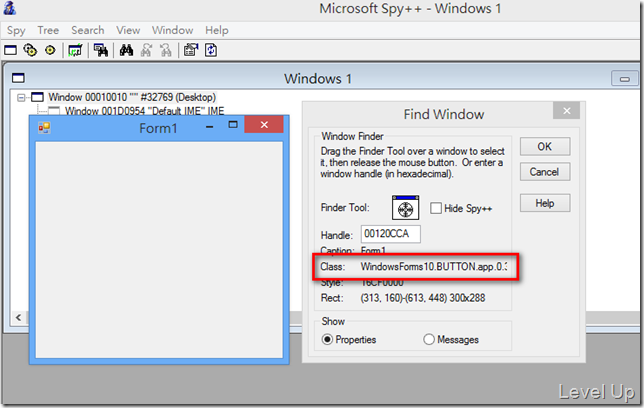This screenshot has height=408, width=644.
Task: Click the Log Messages toolbar icon
Action: (x=75, y=51)
